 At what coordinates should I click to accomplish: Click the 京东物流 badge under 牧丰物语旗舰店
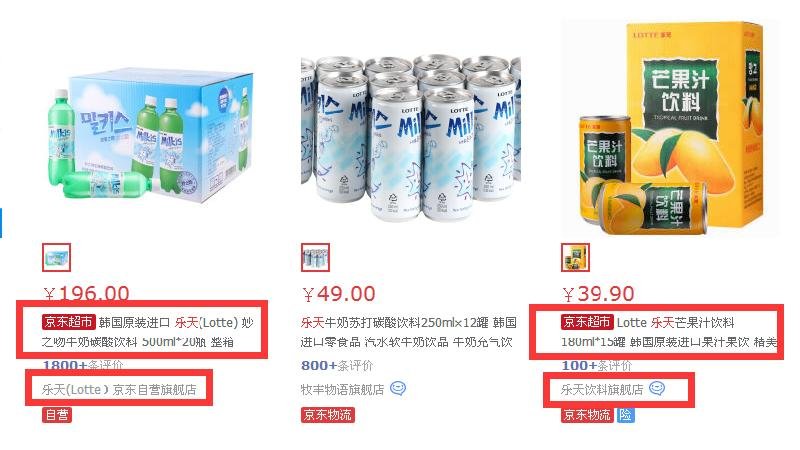point(328,415)
